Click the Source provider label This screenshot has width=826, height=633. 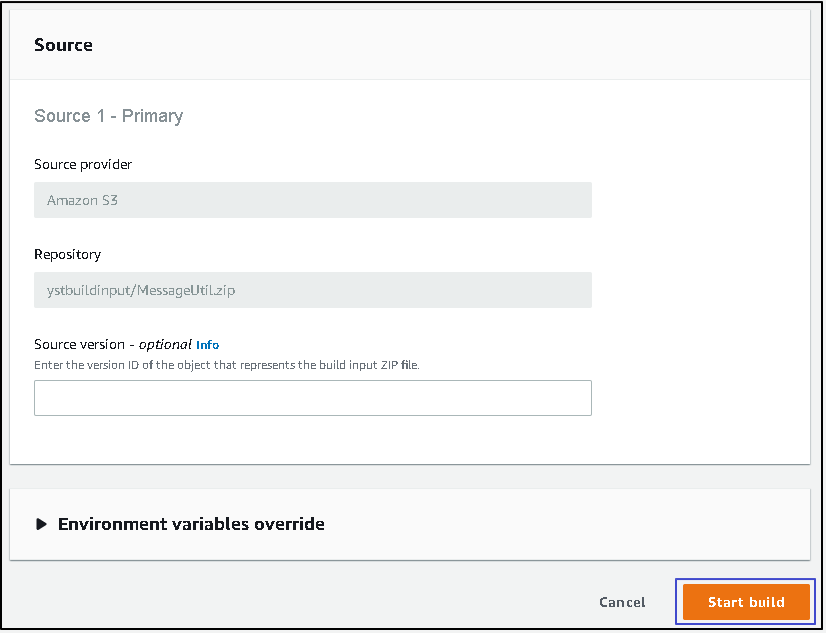pos(83,164)
